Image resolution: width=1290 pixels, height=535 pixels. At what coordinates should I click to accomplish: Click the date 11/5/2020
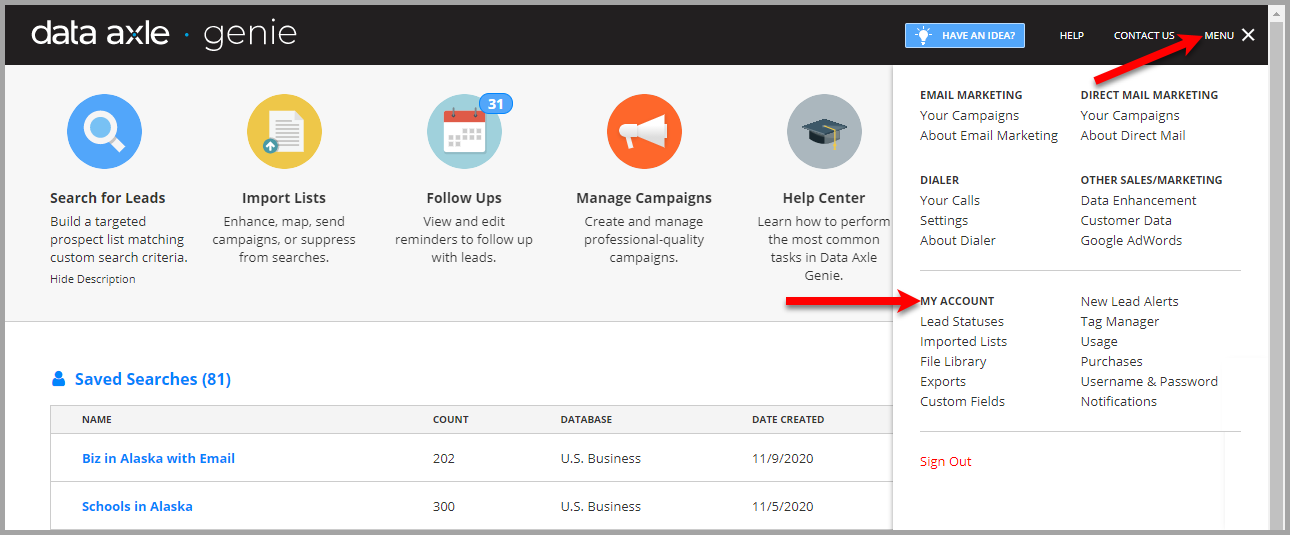[783, 506]
